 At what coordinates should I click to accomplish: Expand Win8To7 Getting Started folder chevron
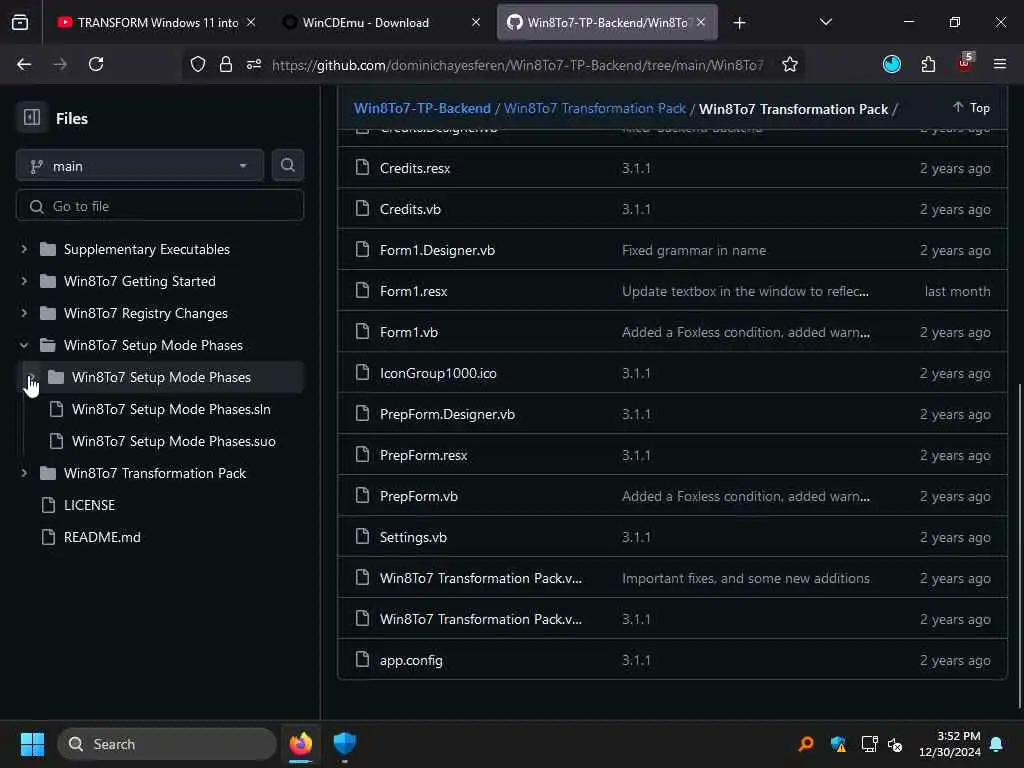click(x=24, y=281)
